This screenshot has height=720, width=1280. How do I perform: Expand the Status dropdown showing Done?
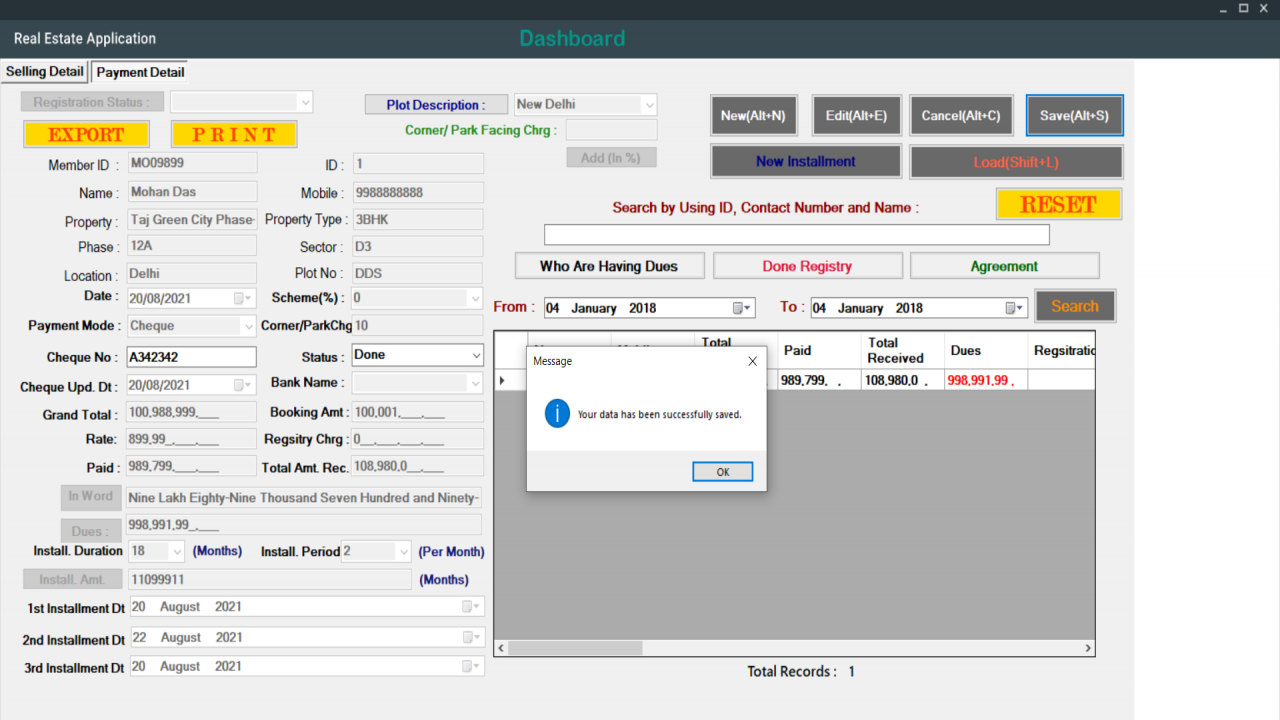pyautogui.click(x=476, y=355)
